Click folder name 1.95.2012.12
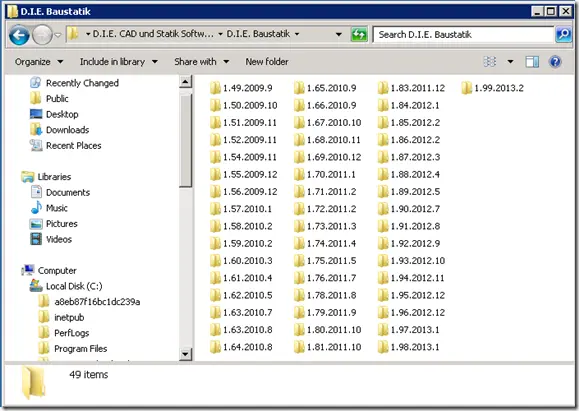 coord(418,295)
